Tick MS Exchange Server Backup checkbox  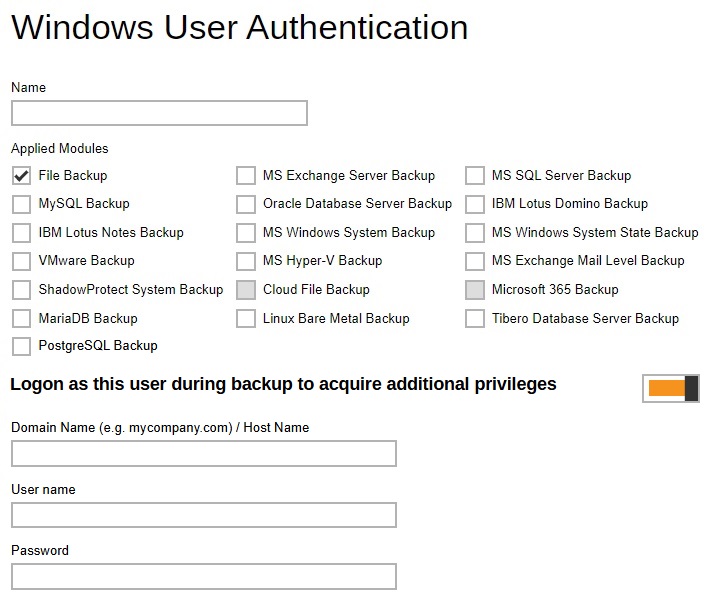246,176
